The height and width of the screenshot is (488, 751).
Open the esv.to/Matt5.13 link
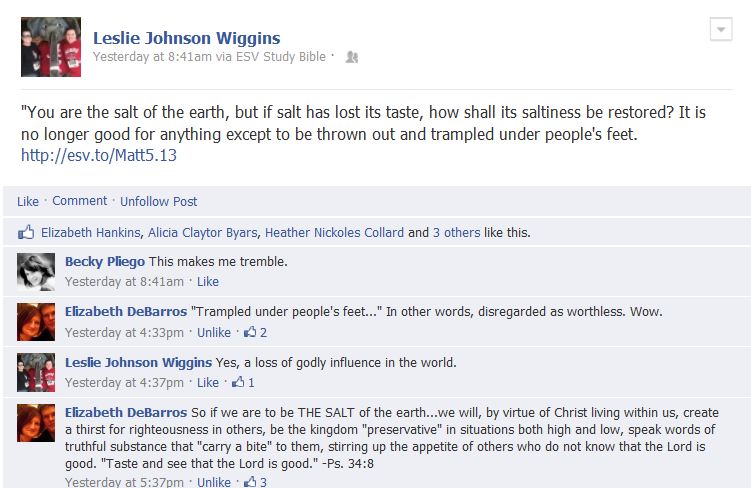(x=99, y=155)
